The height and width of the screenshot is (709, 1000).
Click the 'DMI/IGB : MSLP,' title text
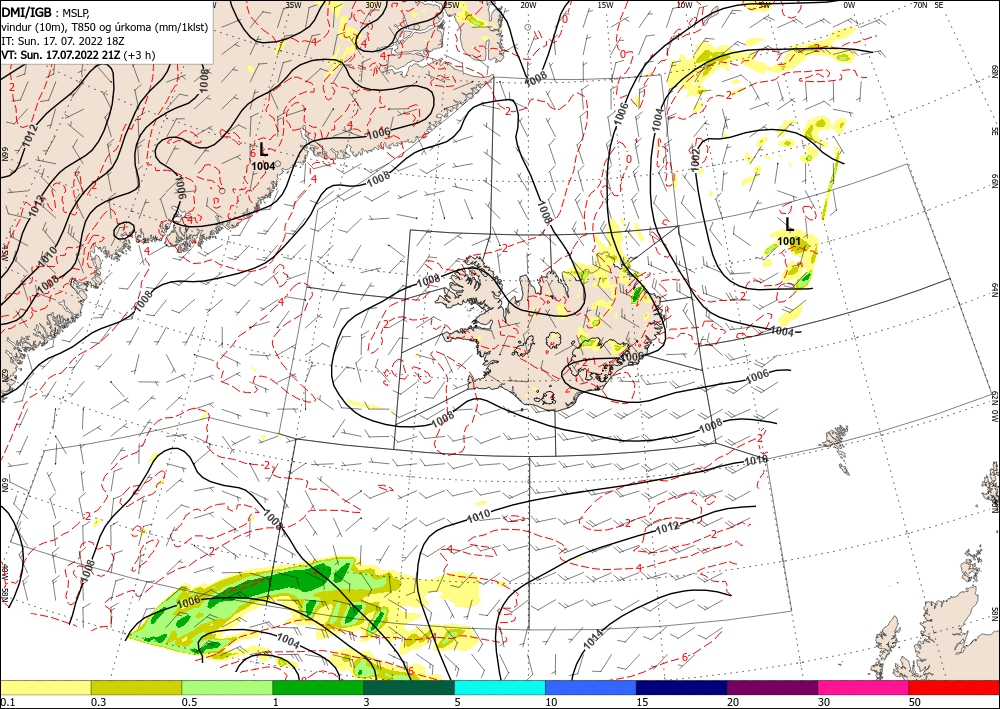tap(46, 12)
